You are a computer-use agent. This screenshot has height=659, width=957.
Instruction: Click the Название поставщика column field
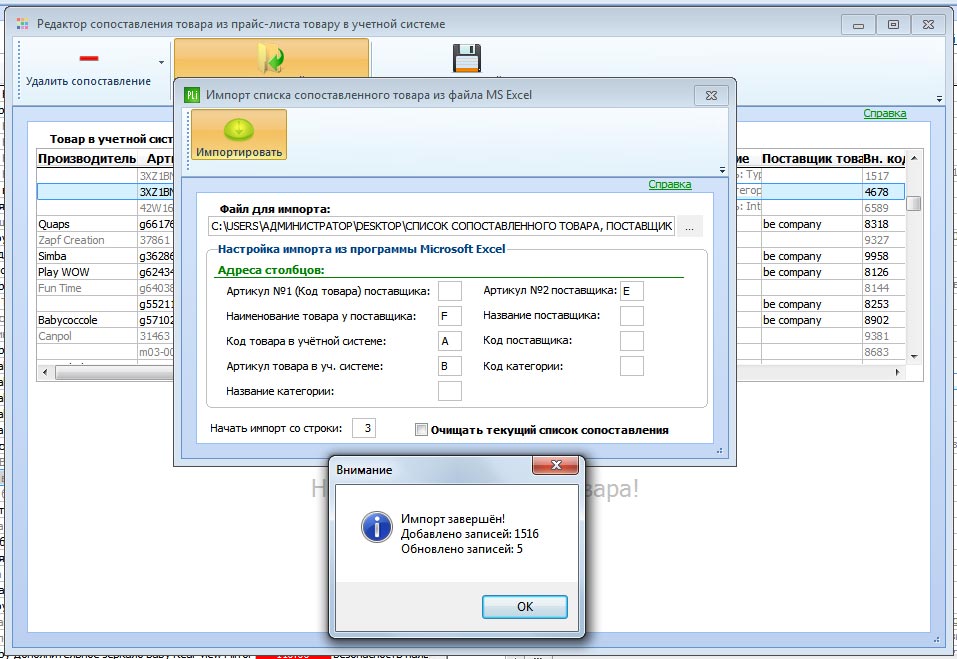click(632, 316)
